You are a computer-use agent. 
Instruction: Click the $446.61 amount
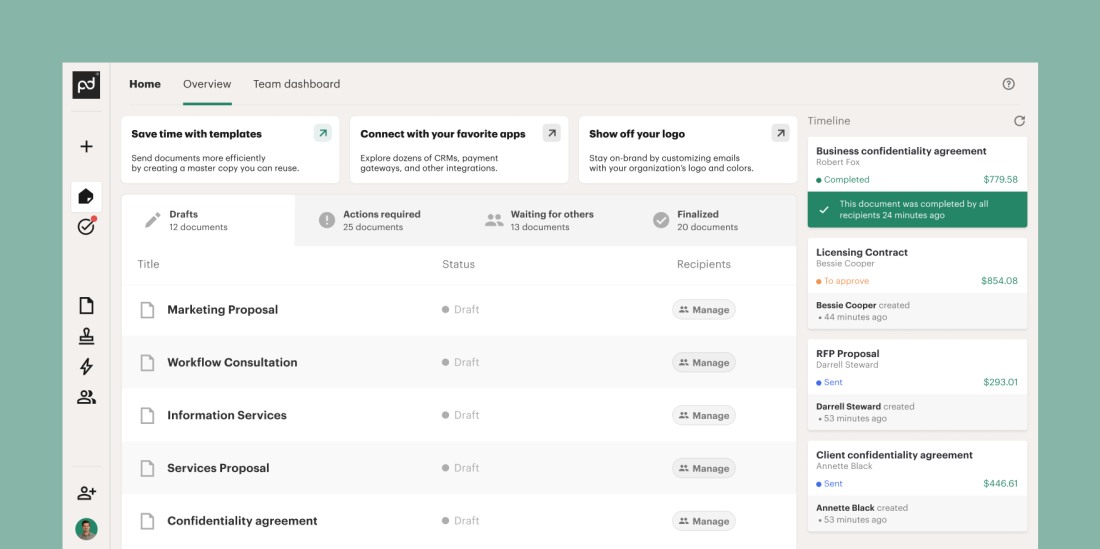pyautogui.click(x=1000, y=484)
